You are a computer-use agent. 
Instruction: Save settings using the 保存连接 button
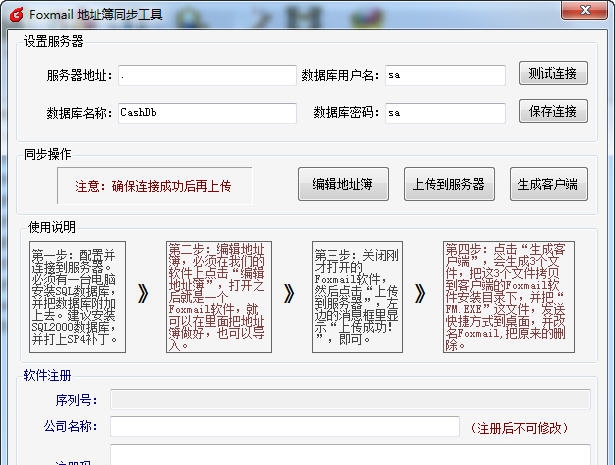click(553, 111)
